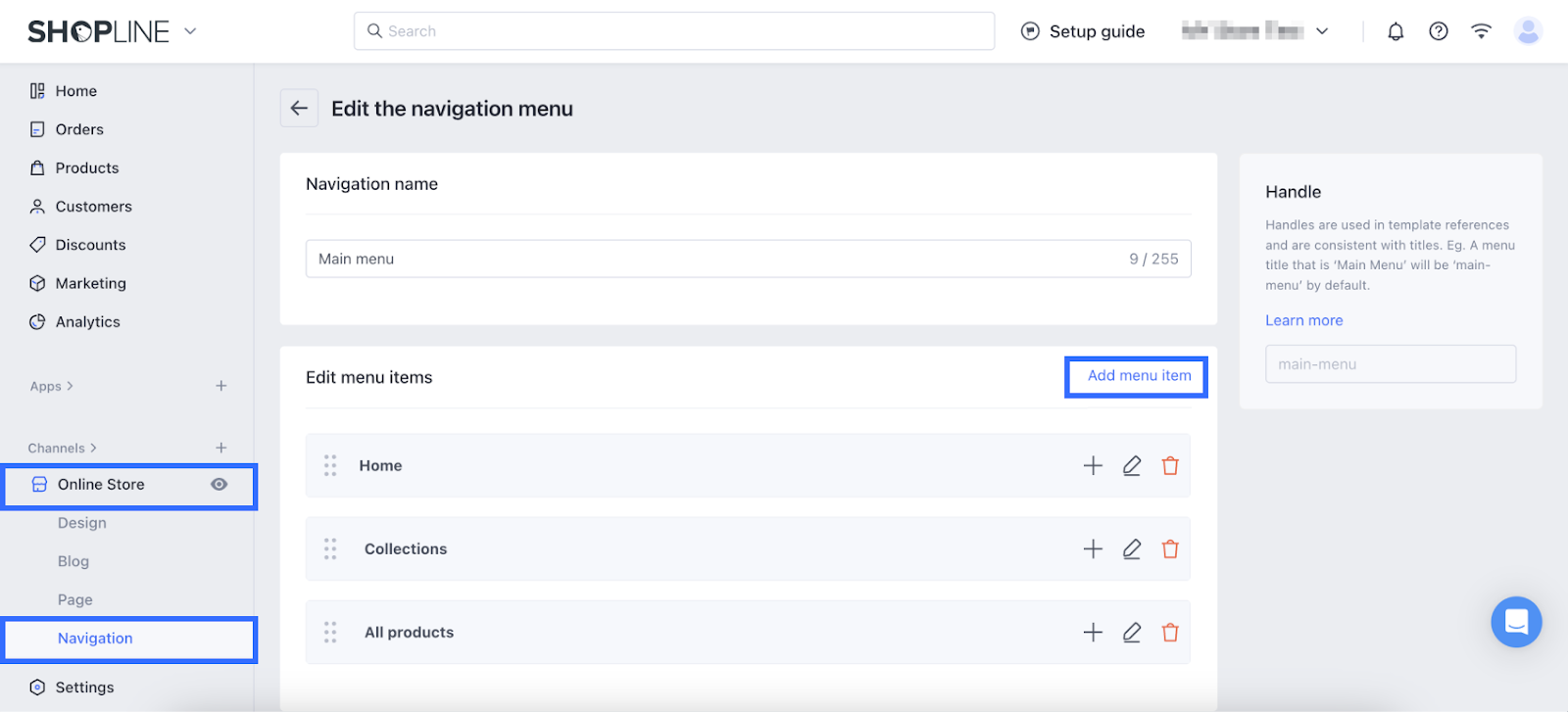Delete the All products menu item

click(1170, 632)
